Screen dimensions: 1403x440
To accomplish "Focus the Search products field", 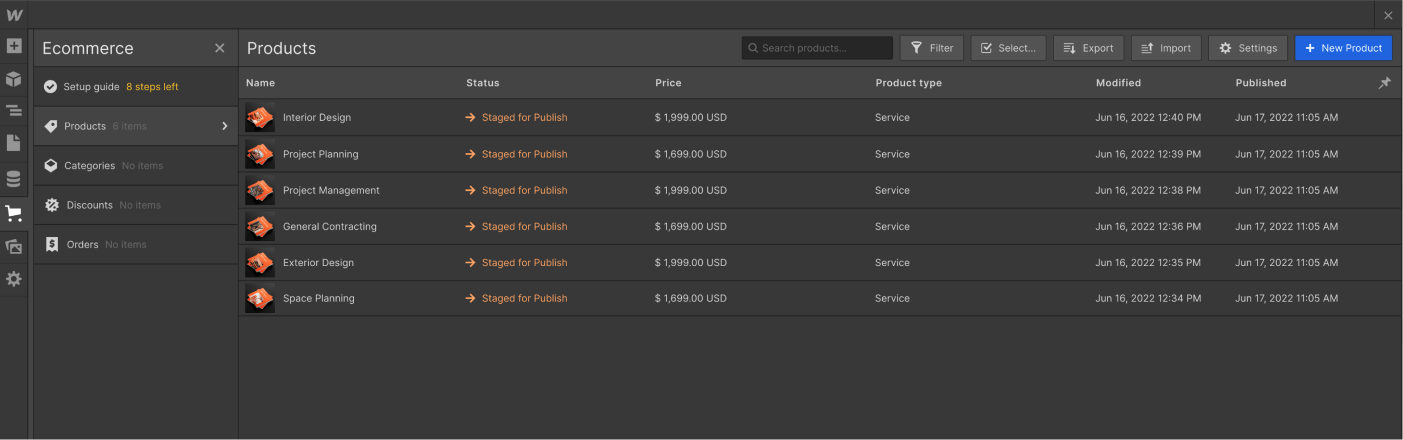I will pos(820,48).
